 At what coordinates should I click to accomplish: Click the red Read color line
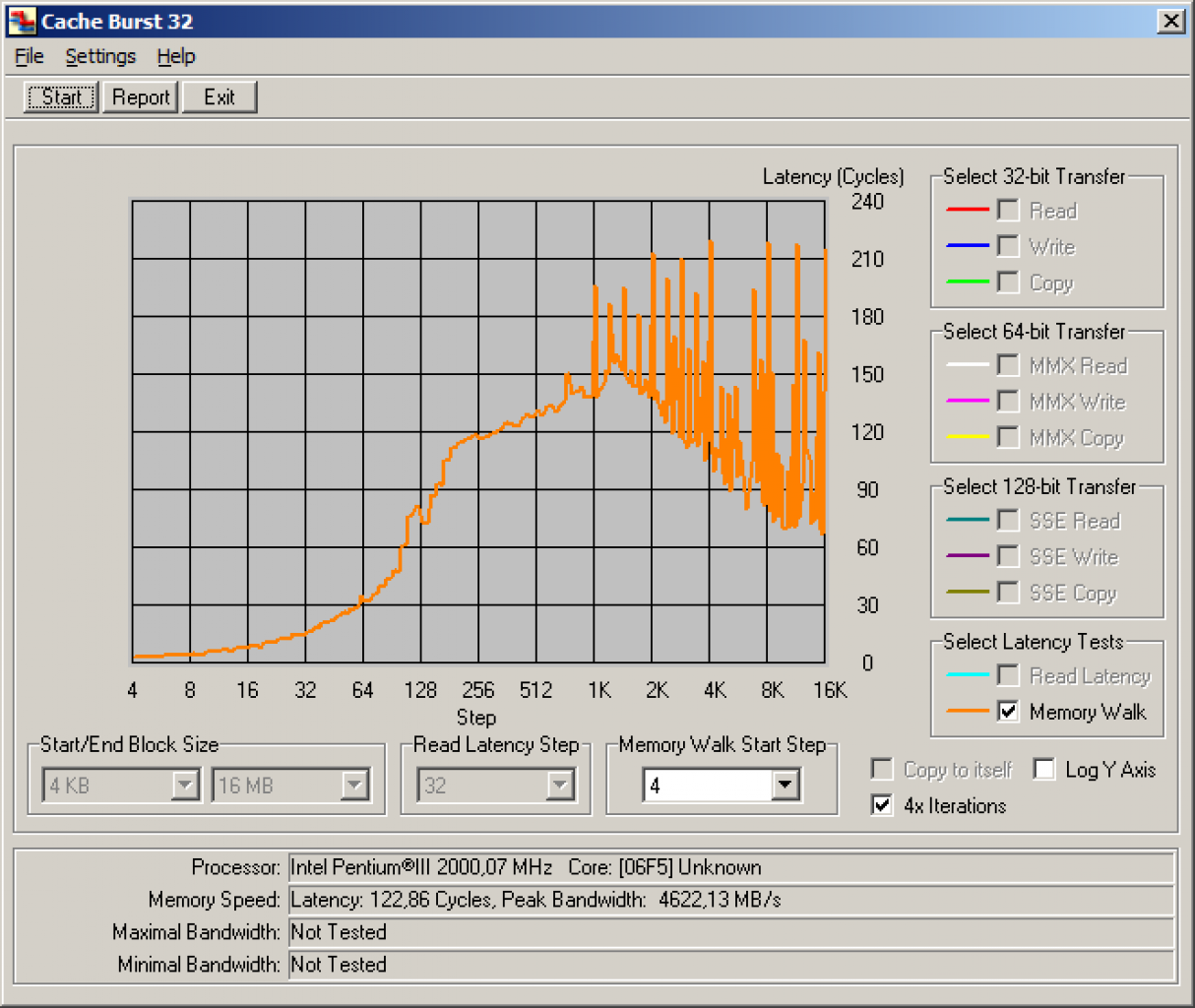[968, 210]
